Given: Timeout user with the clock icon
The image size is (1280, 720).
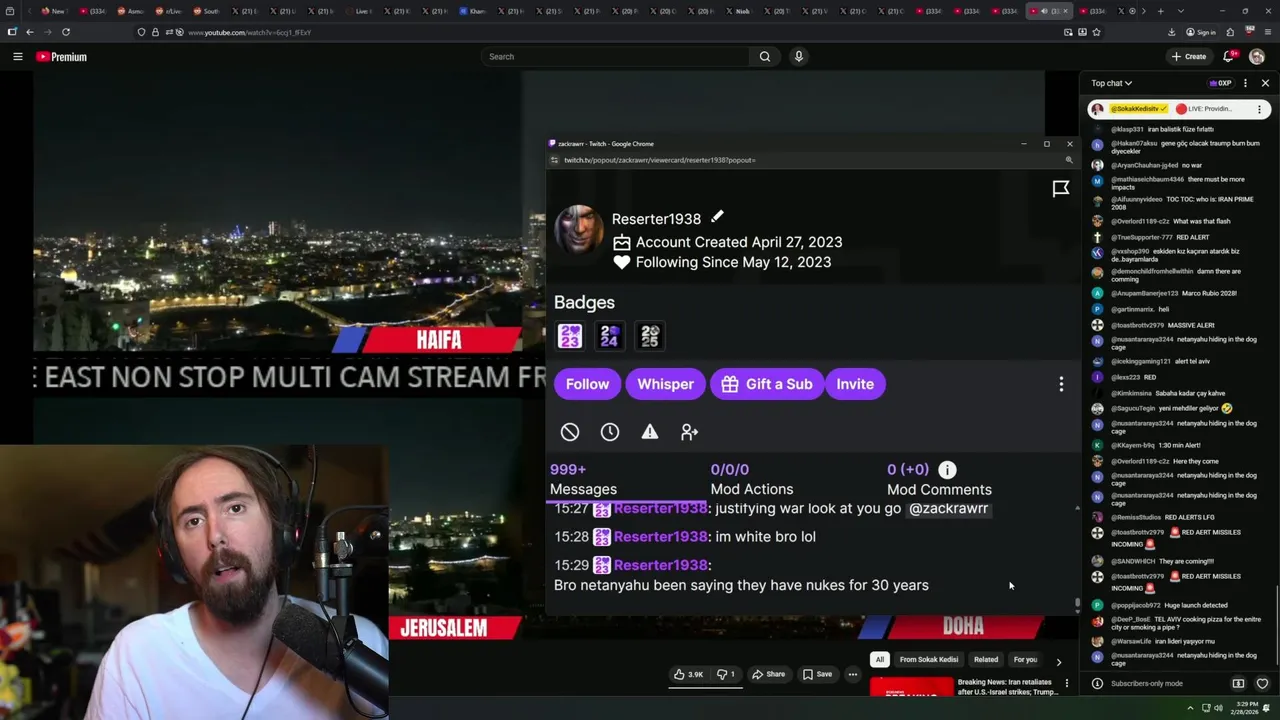Looking at the screenshot, I should coord(610,432).
